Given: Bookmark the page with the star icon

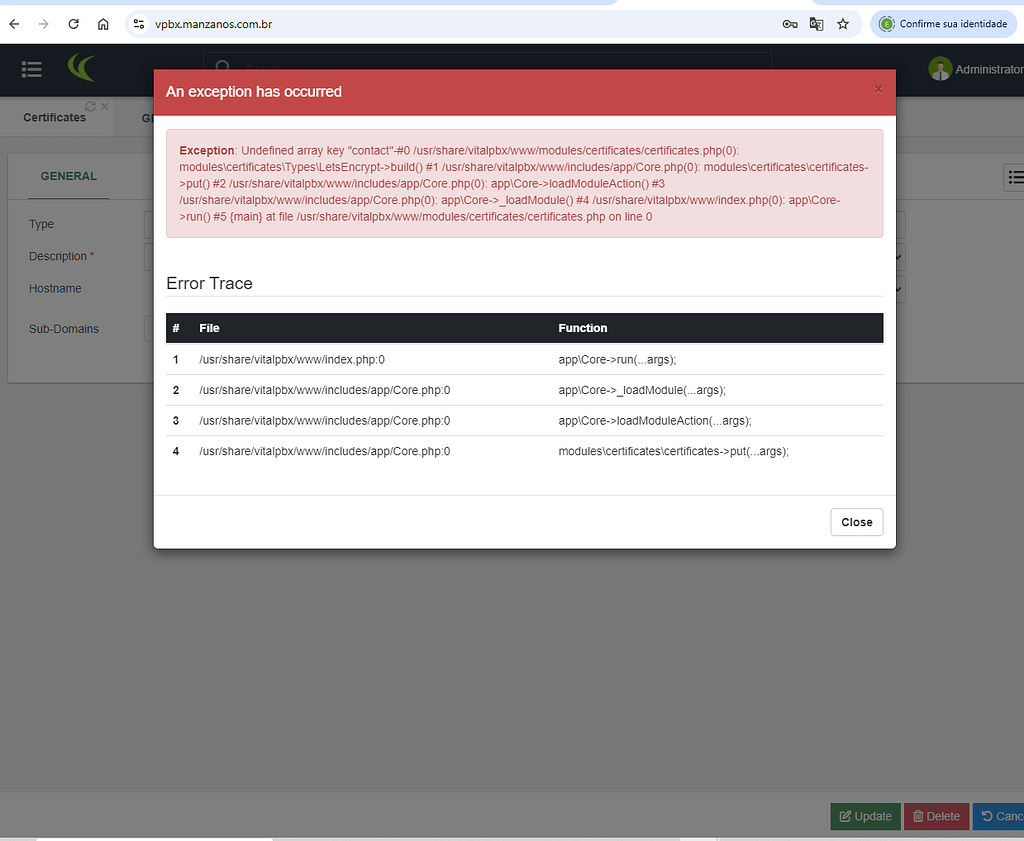Looking at the screenshot, I should [x=843, y=23].
